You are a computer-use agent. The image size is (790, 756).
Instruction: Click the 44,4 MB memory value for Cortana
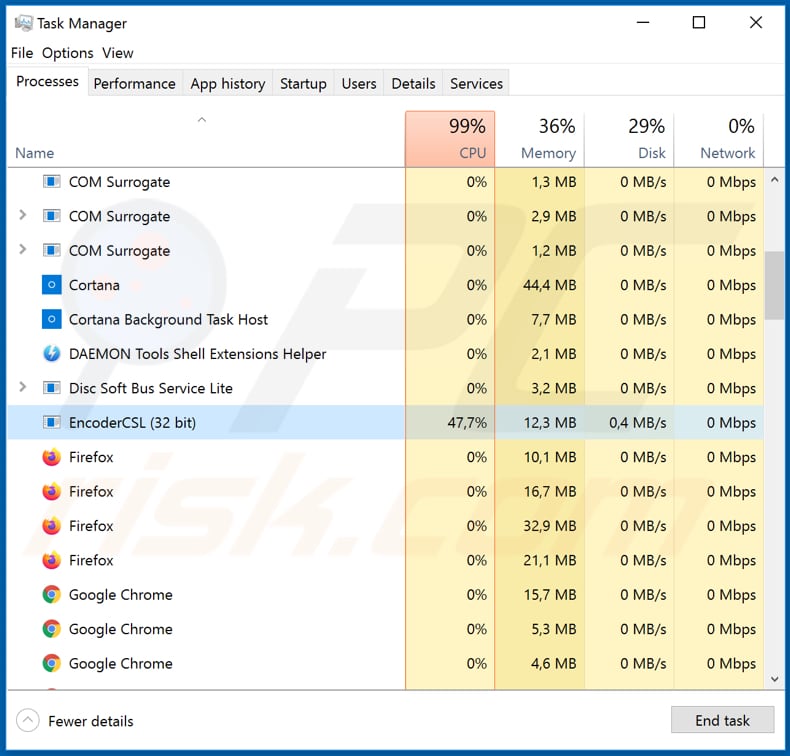[550, 285]
